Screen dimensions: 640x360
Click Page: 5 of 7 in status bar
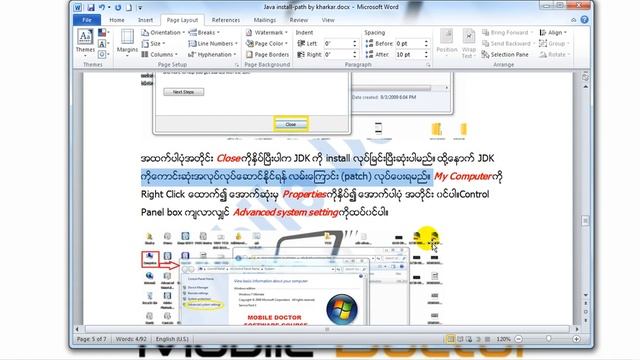coord(91,339)
